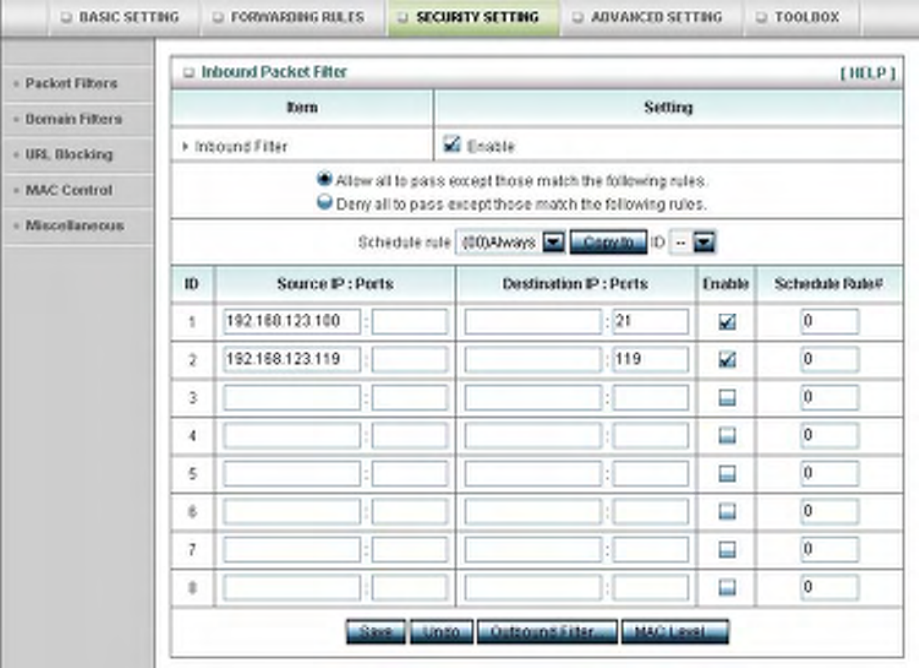This screenshot has width=919, height=668.
Task: Click destination IP field in rule 1
Action: [x=533, y=322]
